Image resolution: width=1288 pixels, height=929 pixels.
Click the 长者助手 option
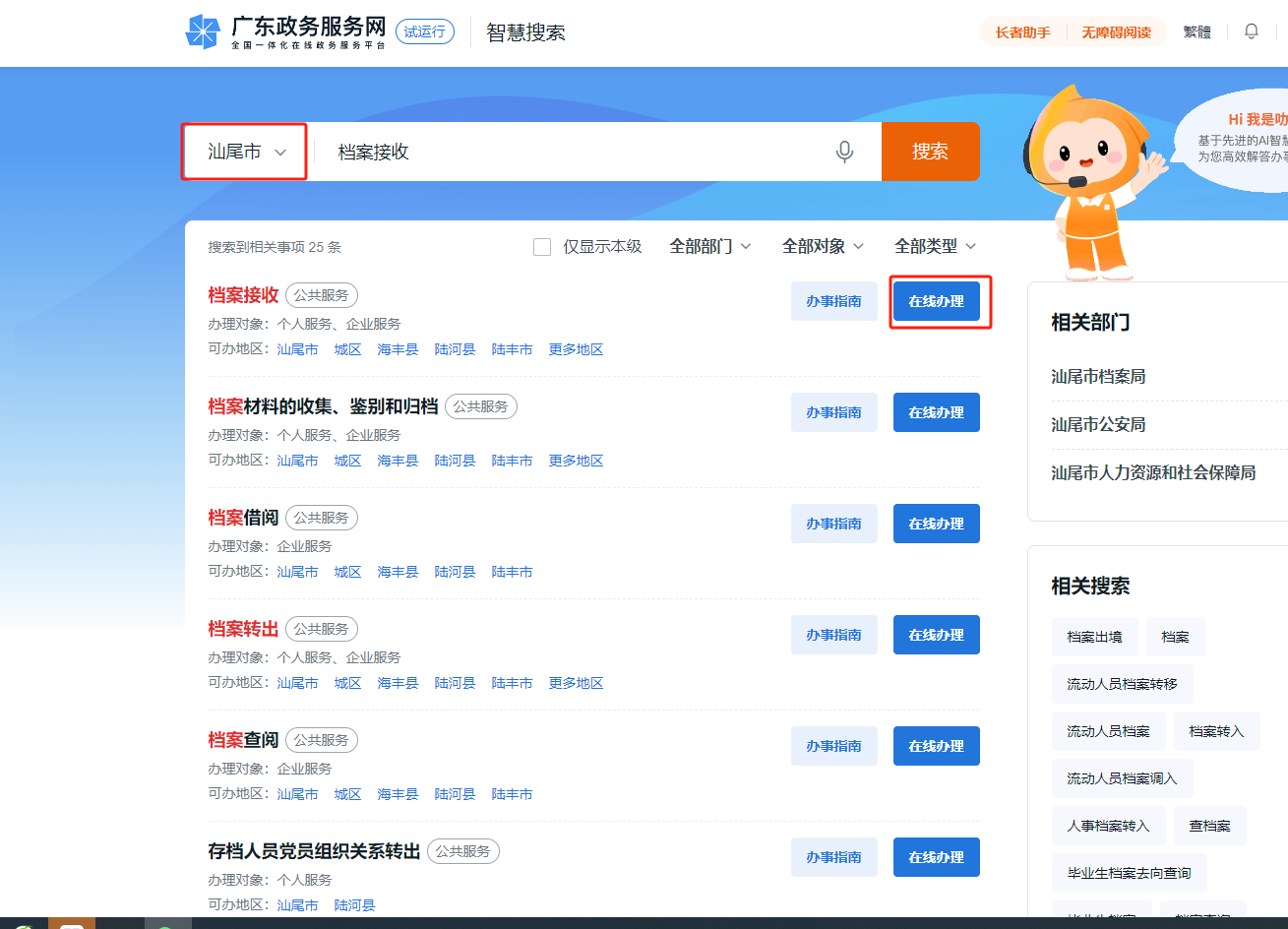pyautogui.click(x=1022, y=31)
